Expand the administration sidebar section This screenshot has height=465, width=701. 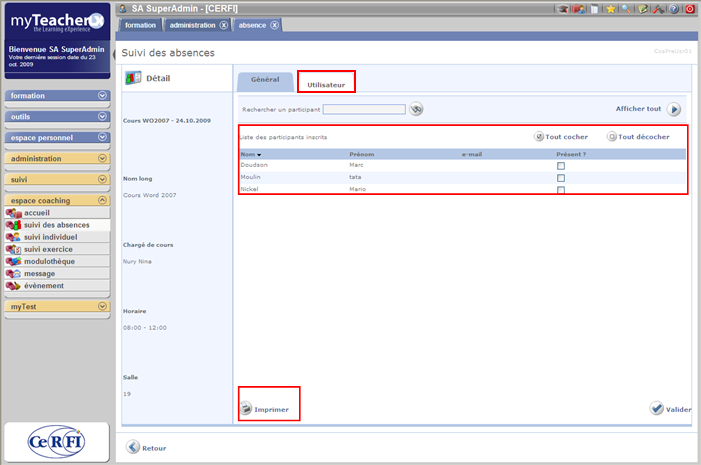click(102, 158)
